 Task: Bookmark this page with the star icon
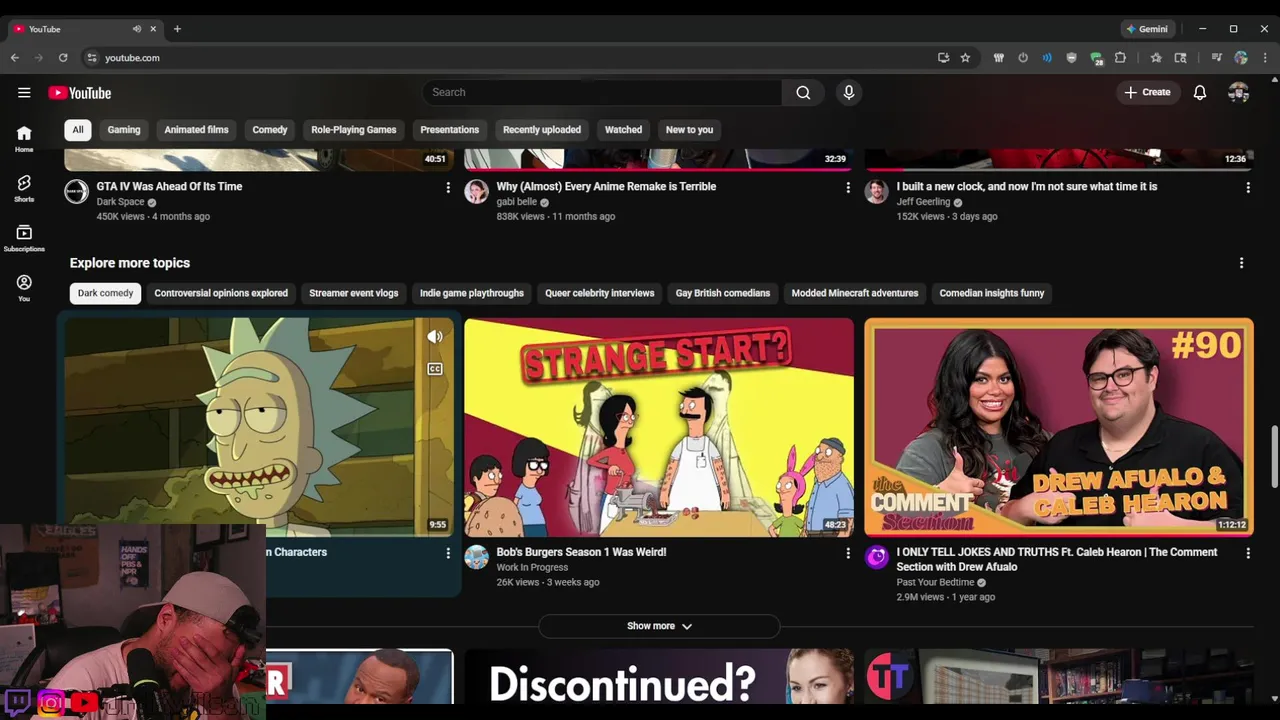click(965, 58)
